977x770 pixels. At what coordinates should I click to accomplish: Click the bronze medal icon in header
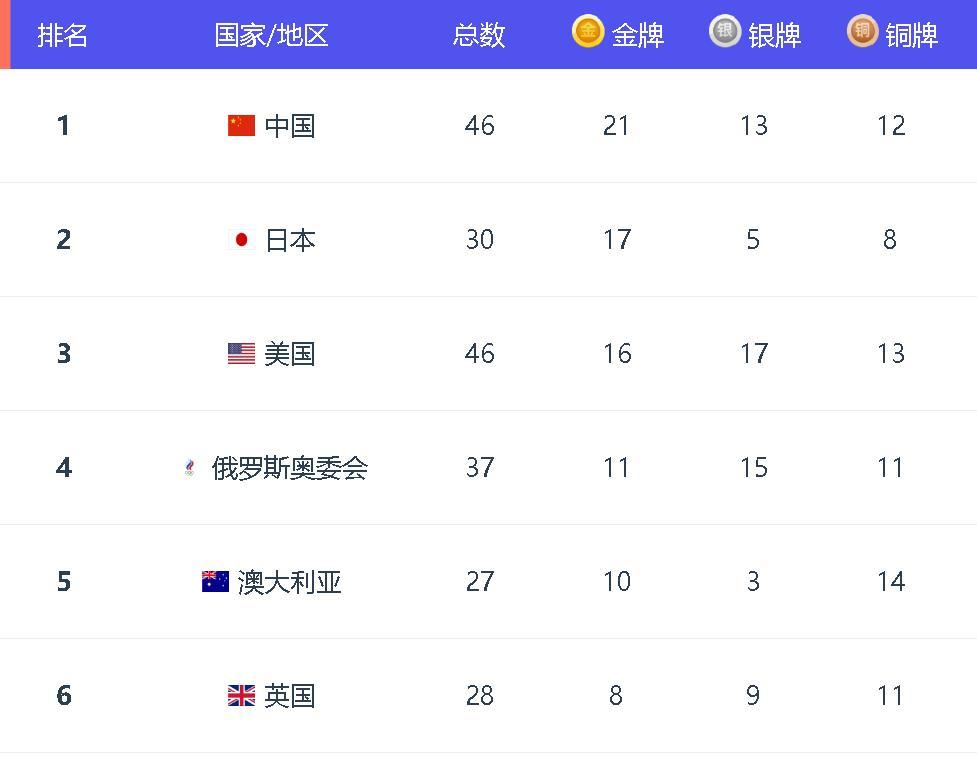point(862,31)
